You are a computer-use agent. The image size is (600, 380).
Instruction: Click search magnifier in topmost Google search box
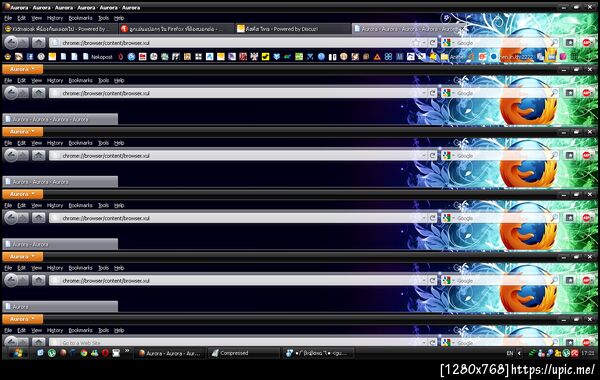click(554, 43)
